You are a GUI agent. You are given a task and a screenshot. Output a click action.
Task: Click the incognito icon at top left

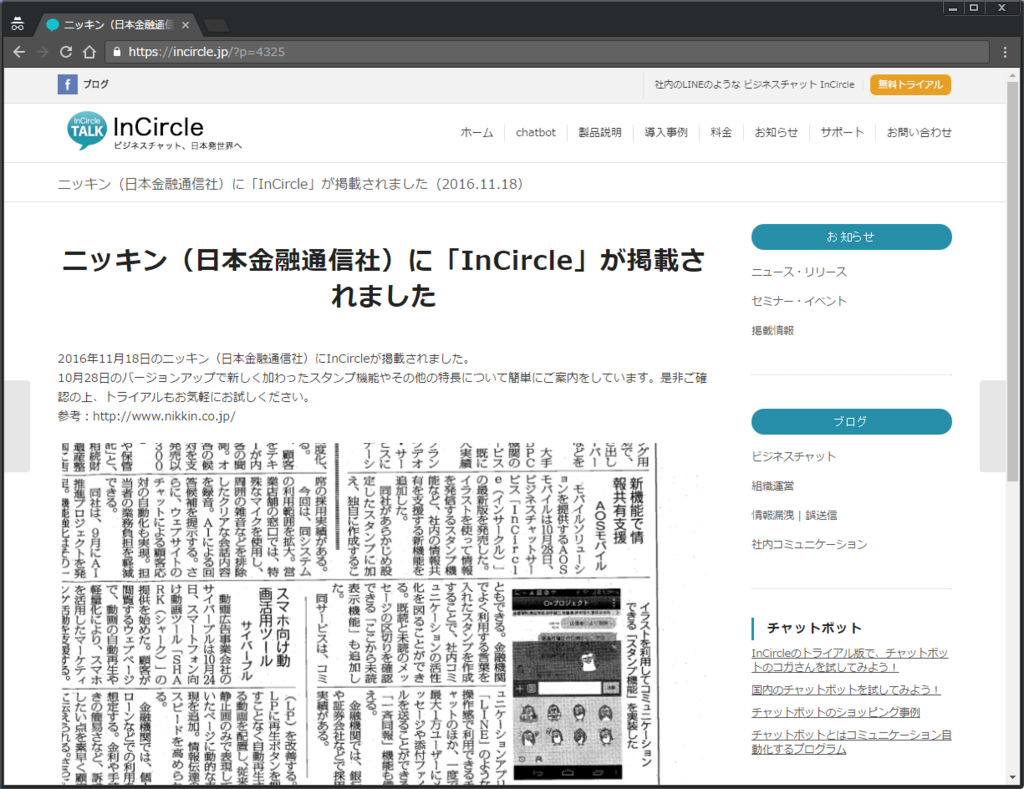[18, 24]
